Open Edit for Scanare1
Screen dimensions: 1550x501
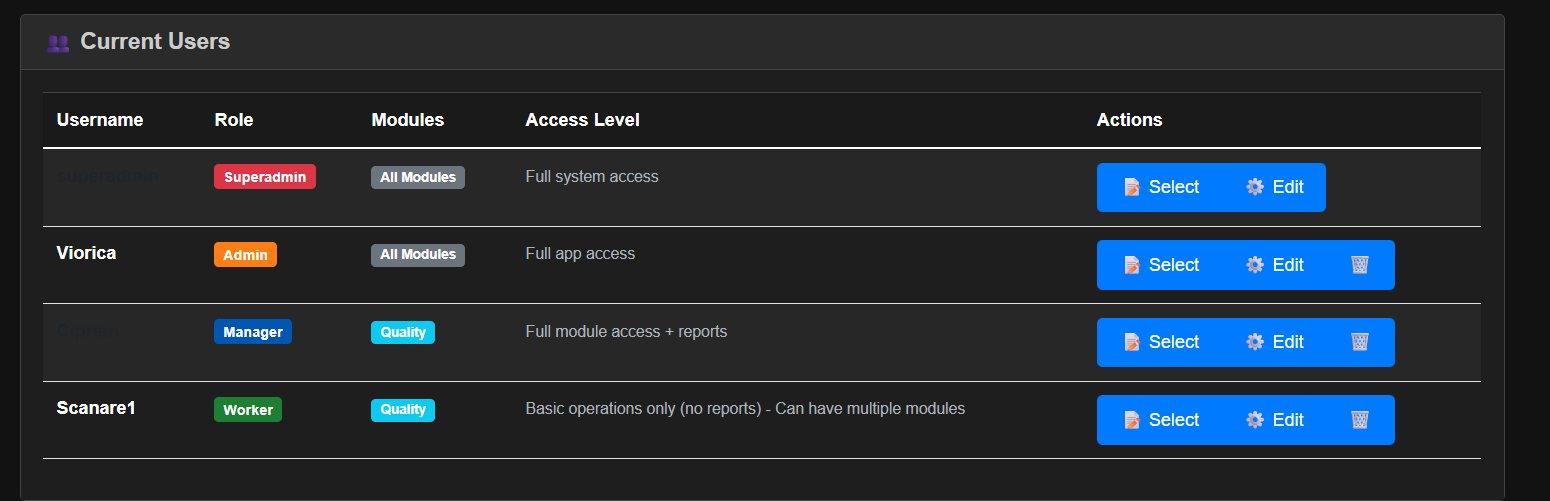click(x=1275, y=420)
